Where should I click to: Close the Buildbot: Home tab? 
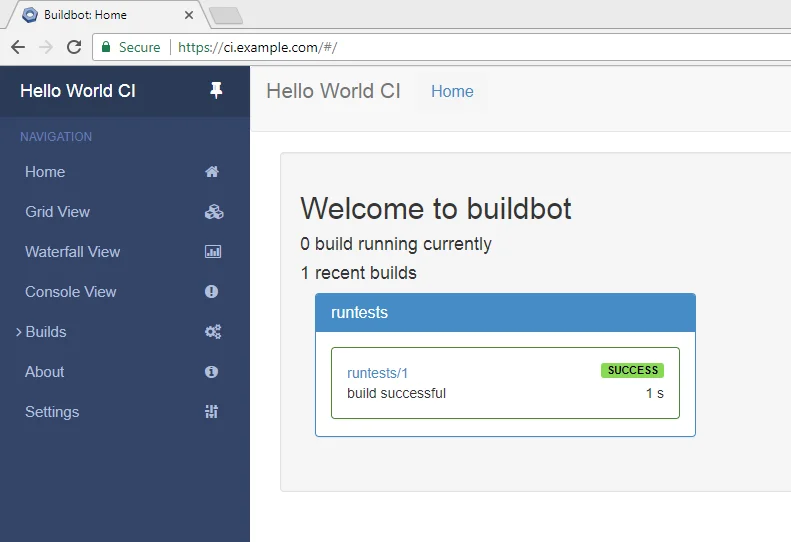pyautogui.click(x=189, y=15)
